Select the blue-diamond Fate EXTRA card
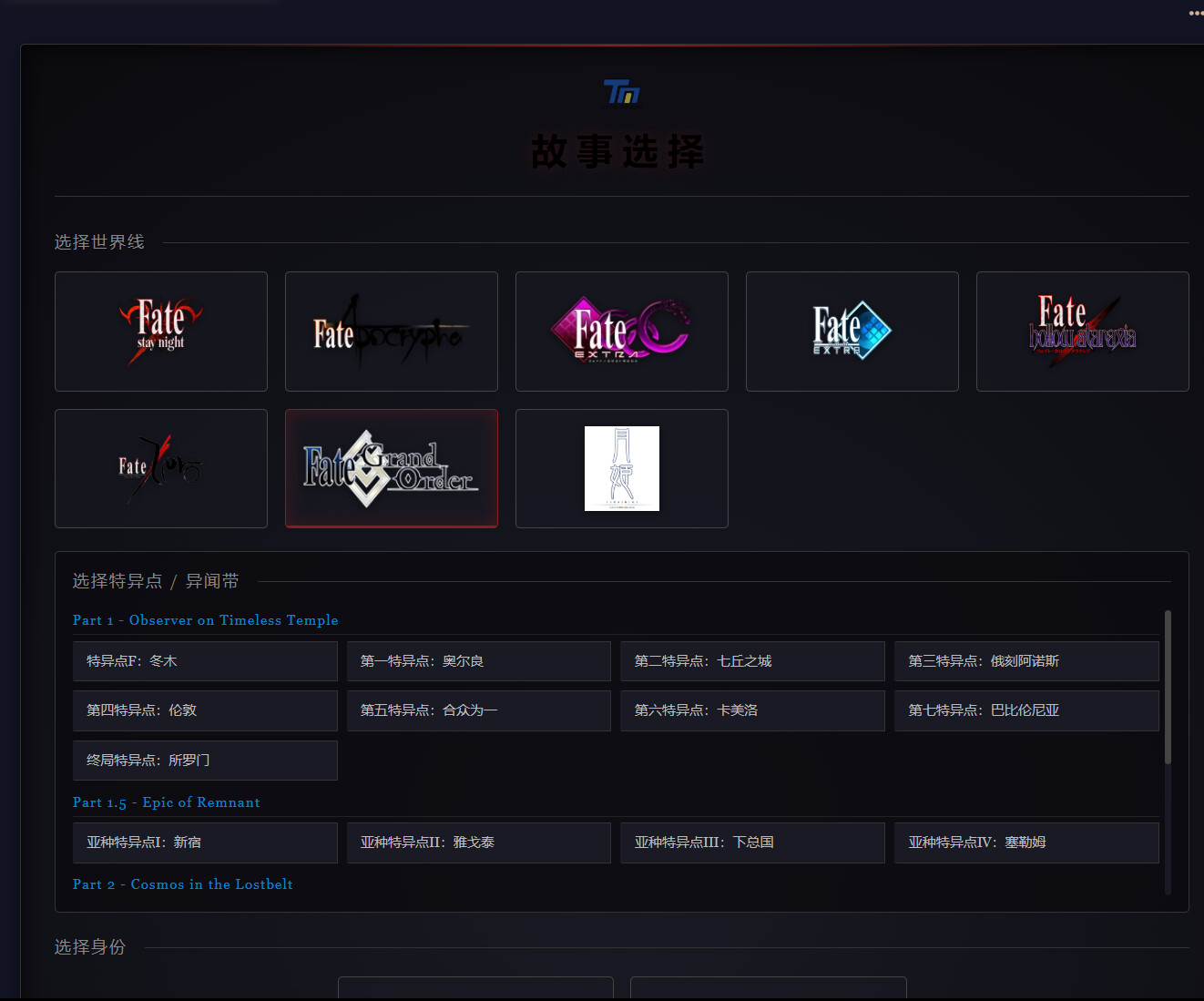The image size is (1204, 1001). point(852,332)
